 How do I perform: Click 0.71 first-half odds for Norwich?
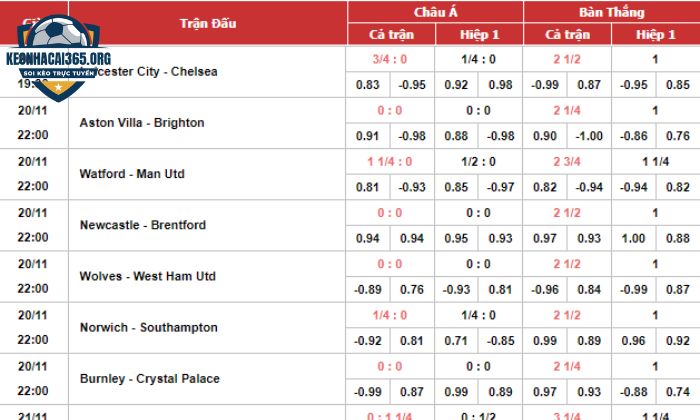(456, 341)
